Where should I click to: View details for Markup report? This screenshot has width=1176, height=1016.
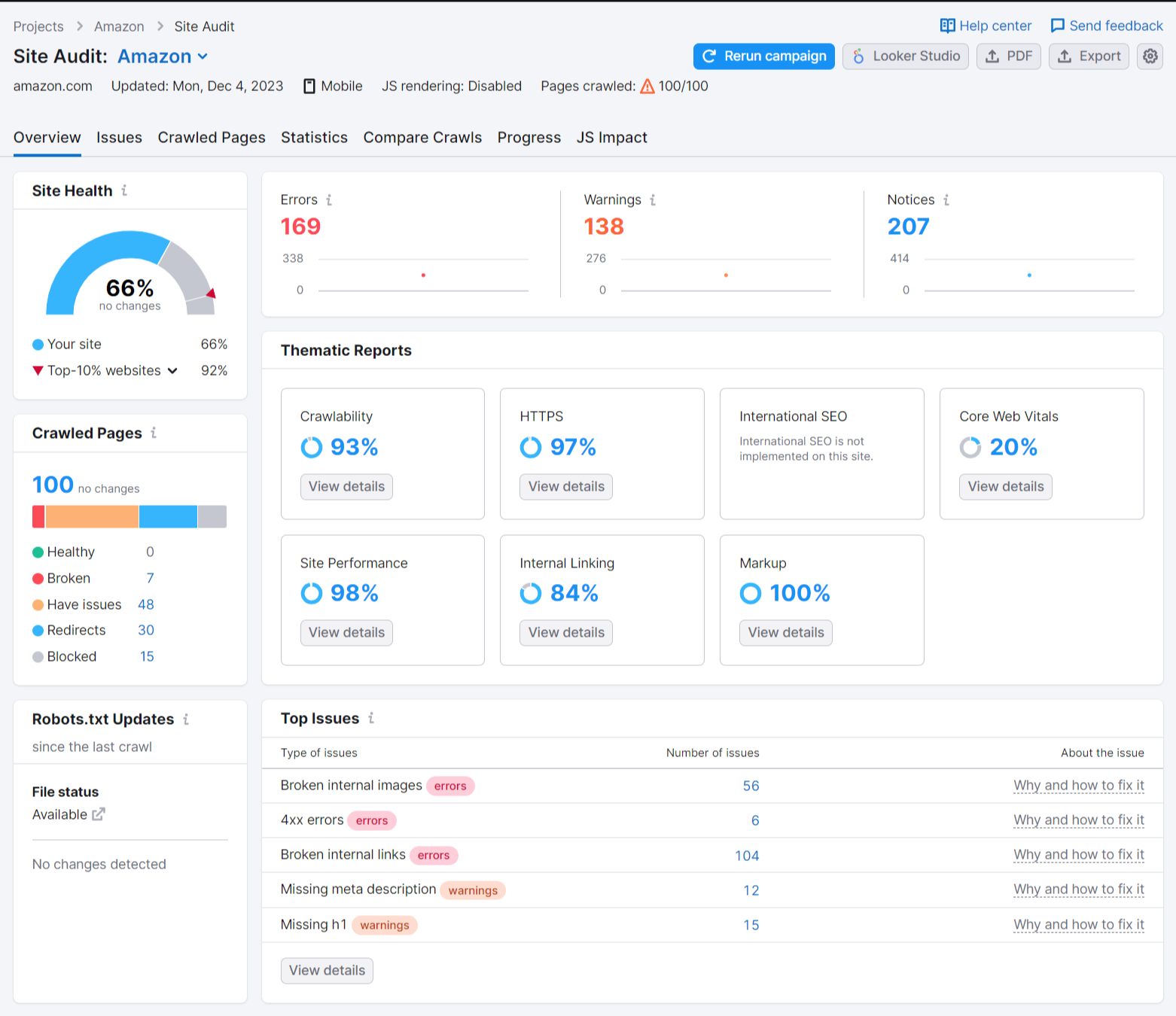(x=786, y=633)
